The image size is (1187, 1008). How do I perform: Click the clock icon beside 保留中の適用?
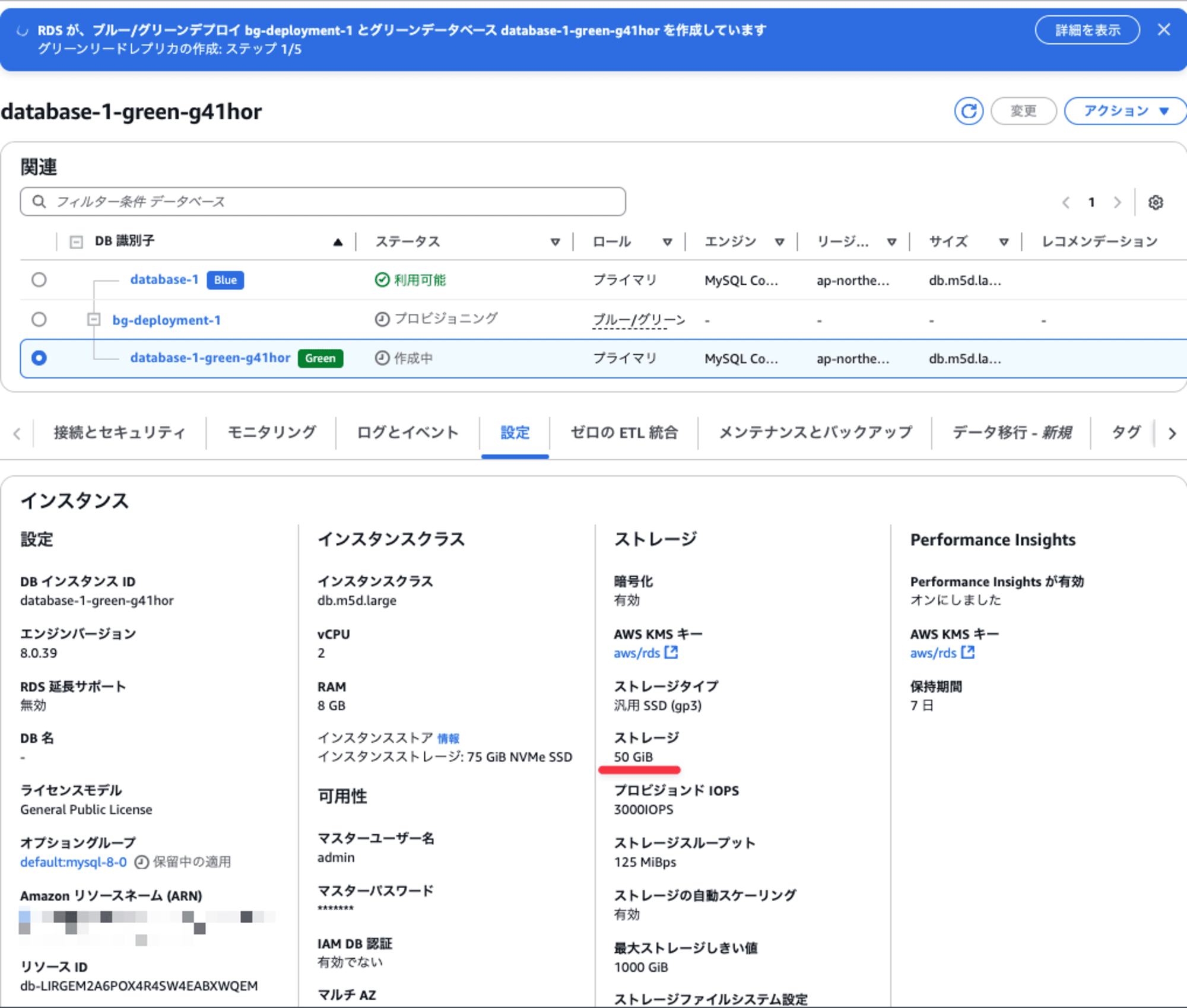coord(141,862)
